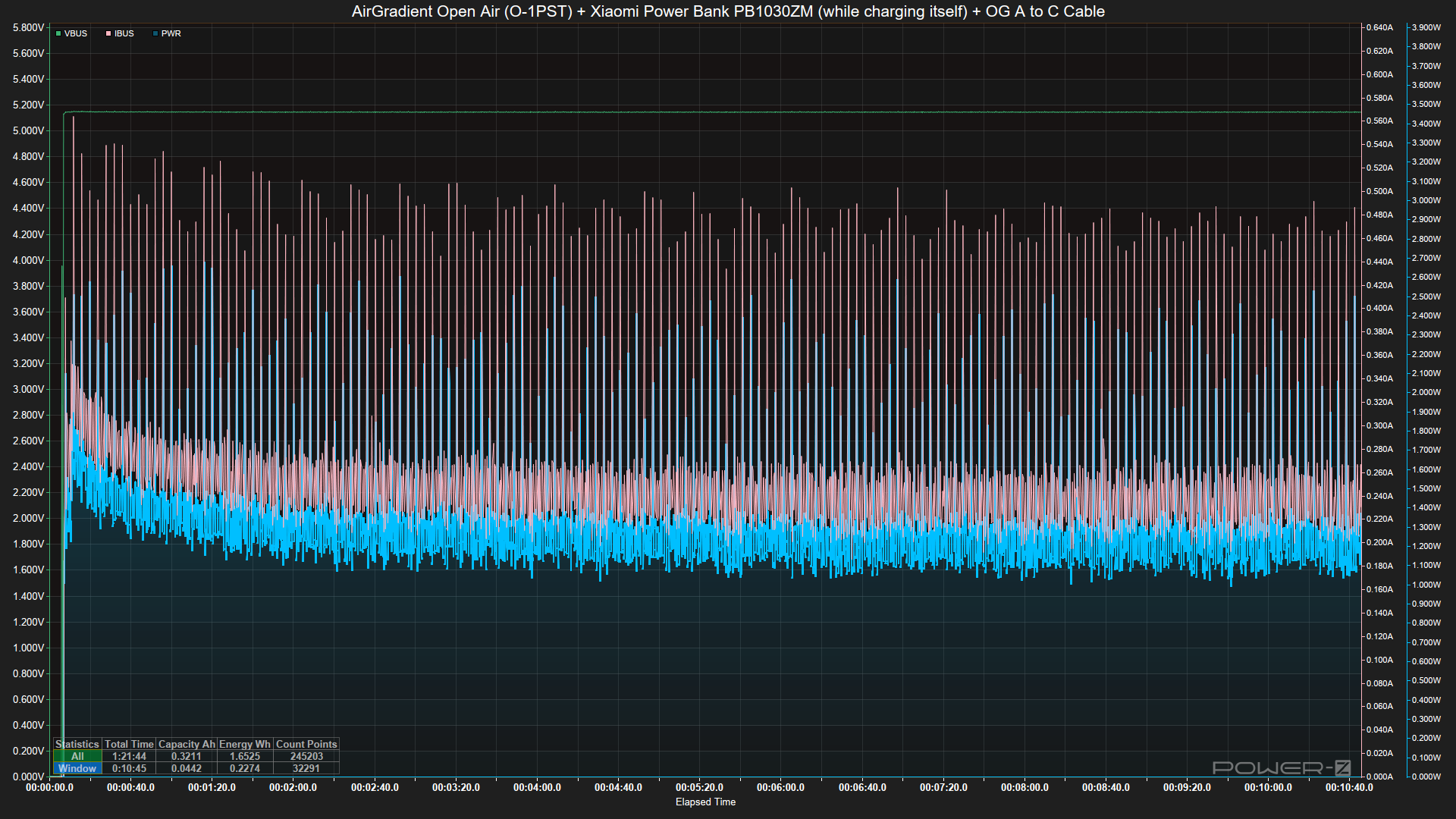Screen dimensions: 1456x819
Task: Click the 00:08:00.0 time axis tick
Action: click(x=1025, y=787)
